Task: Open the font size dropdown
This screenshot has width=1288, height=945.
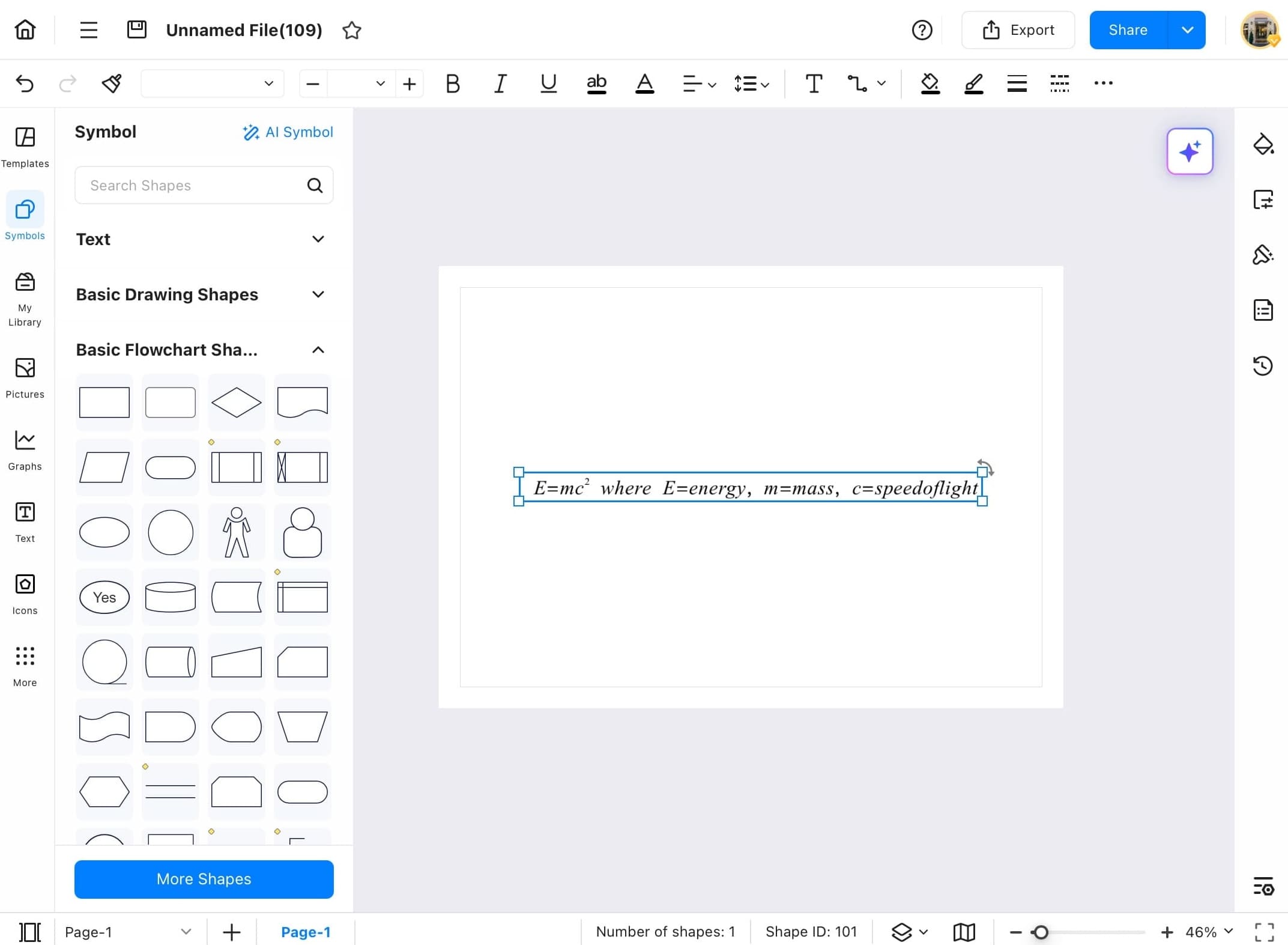Action: (379, 84)
